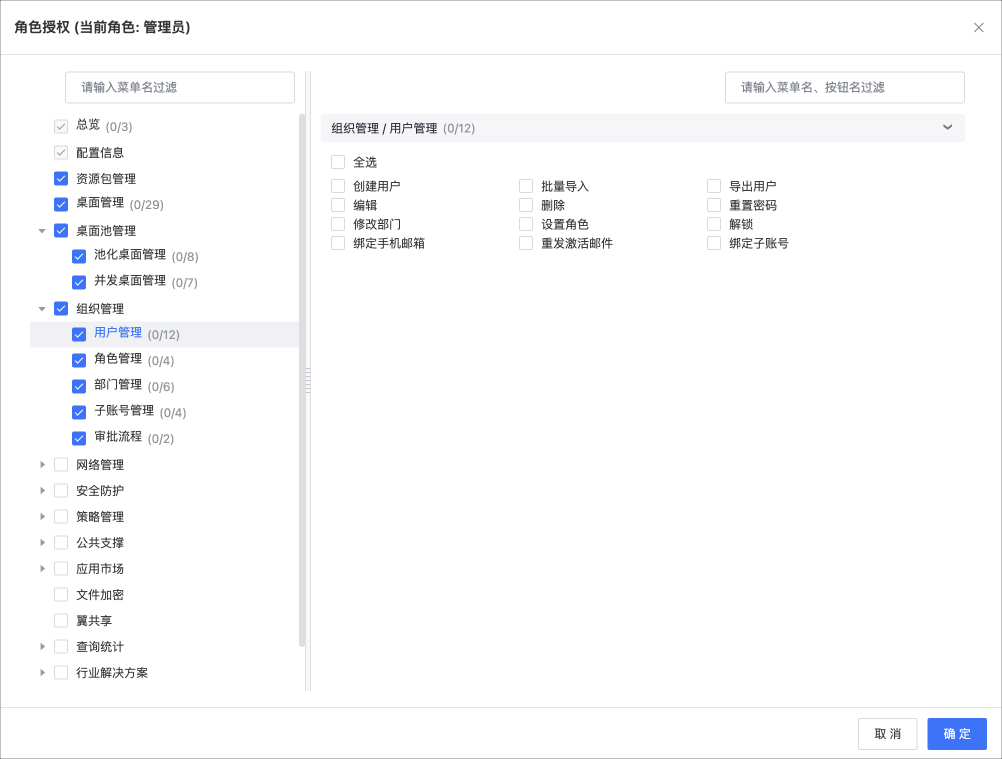Enable the 绑定子账号 permission

point(714,242)
